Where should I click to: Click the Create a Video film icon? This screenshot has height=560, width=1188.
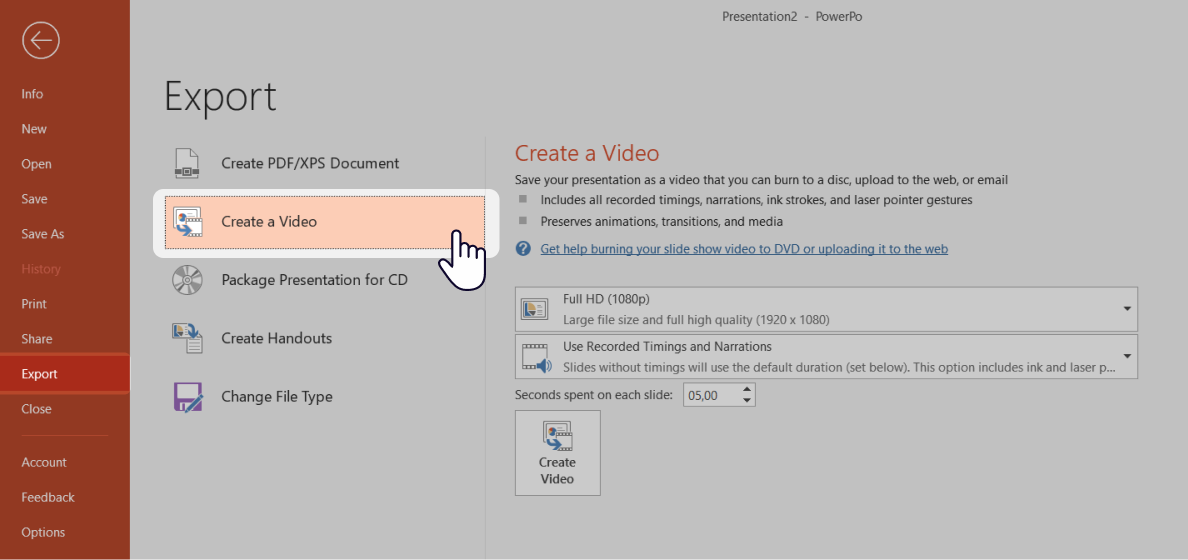pos(187,222)
